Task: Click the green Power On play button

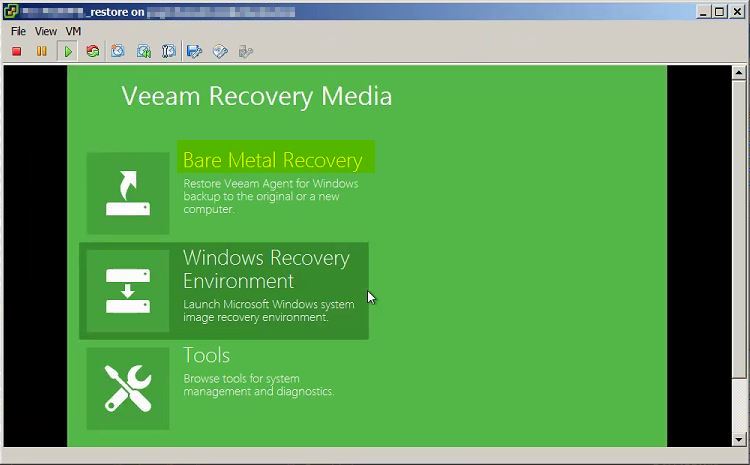Action: (x=68, y=51)
